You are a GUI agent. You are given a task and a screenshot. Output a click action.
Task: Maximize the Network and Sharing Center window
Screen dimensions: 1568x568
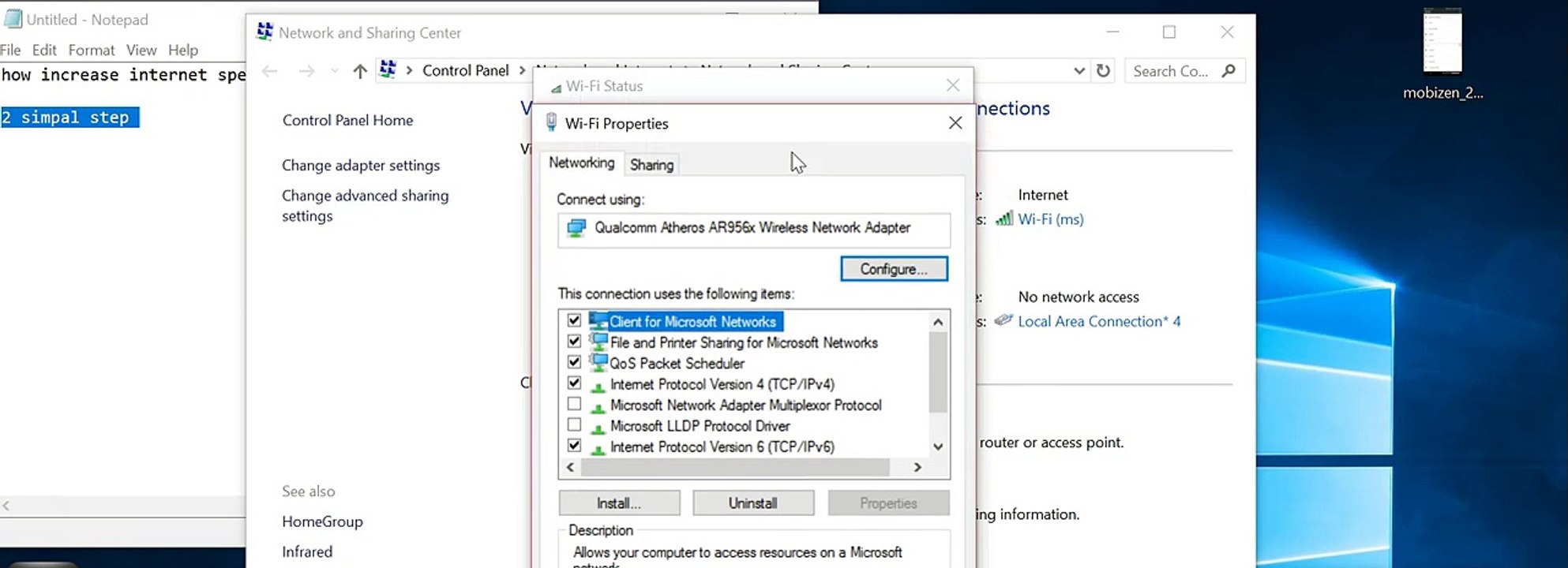point(1169,32)
